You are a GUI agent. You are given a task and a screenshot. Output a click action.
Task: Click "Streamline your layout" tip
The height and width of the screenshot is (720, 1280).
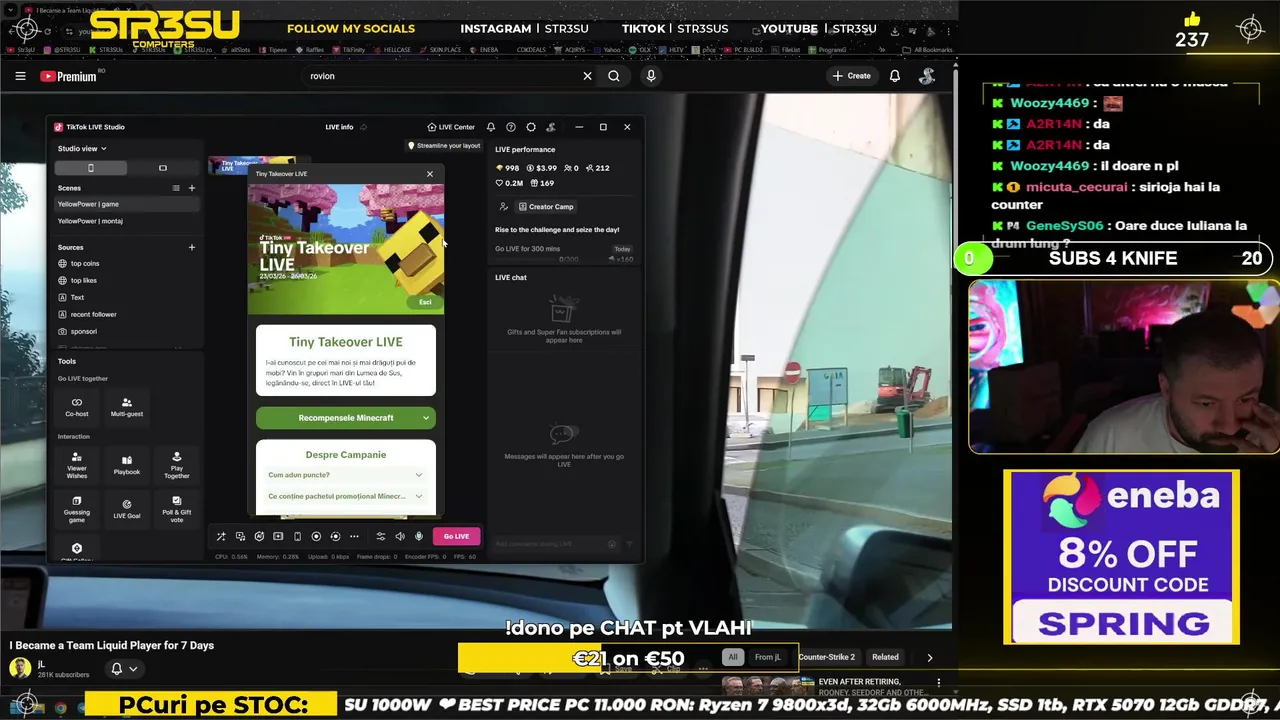coord(444,146)
